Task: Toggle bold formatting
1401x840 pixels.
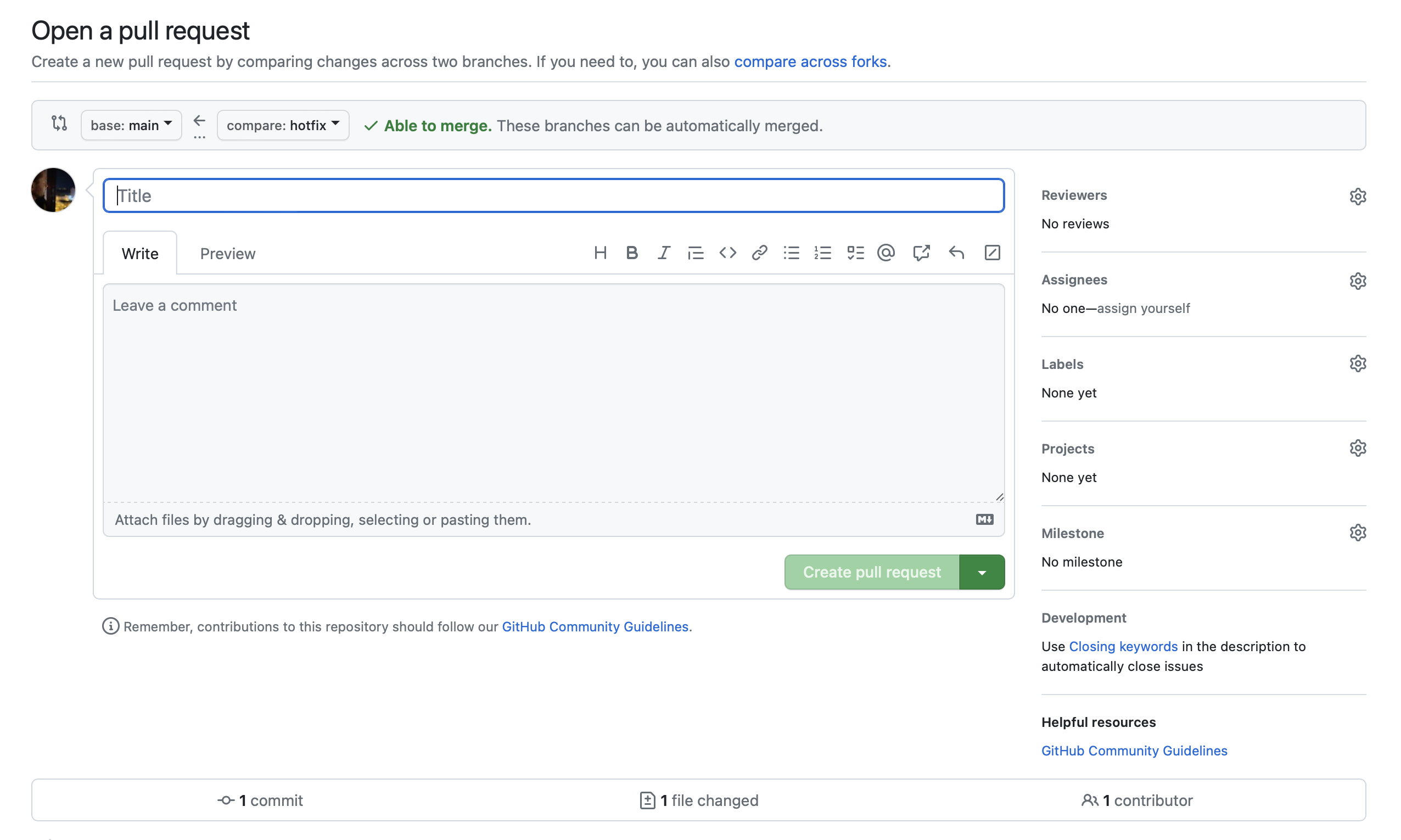Action: 632,253
